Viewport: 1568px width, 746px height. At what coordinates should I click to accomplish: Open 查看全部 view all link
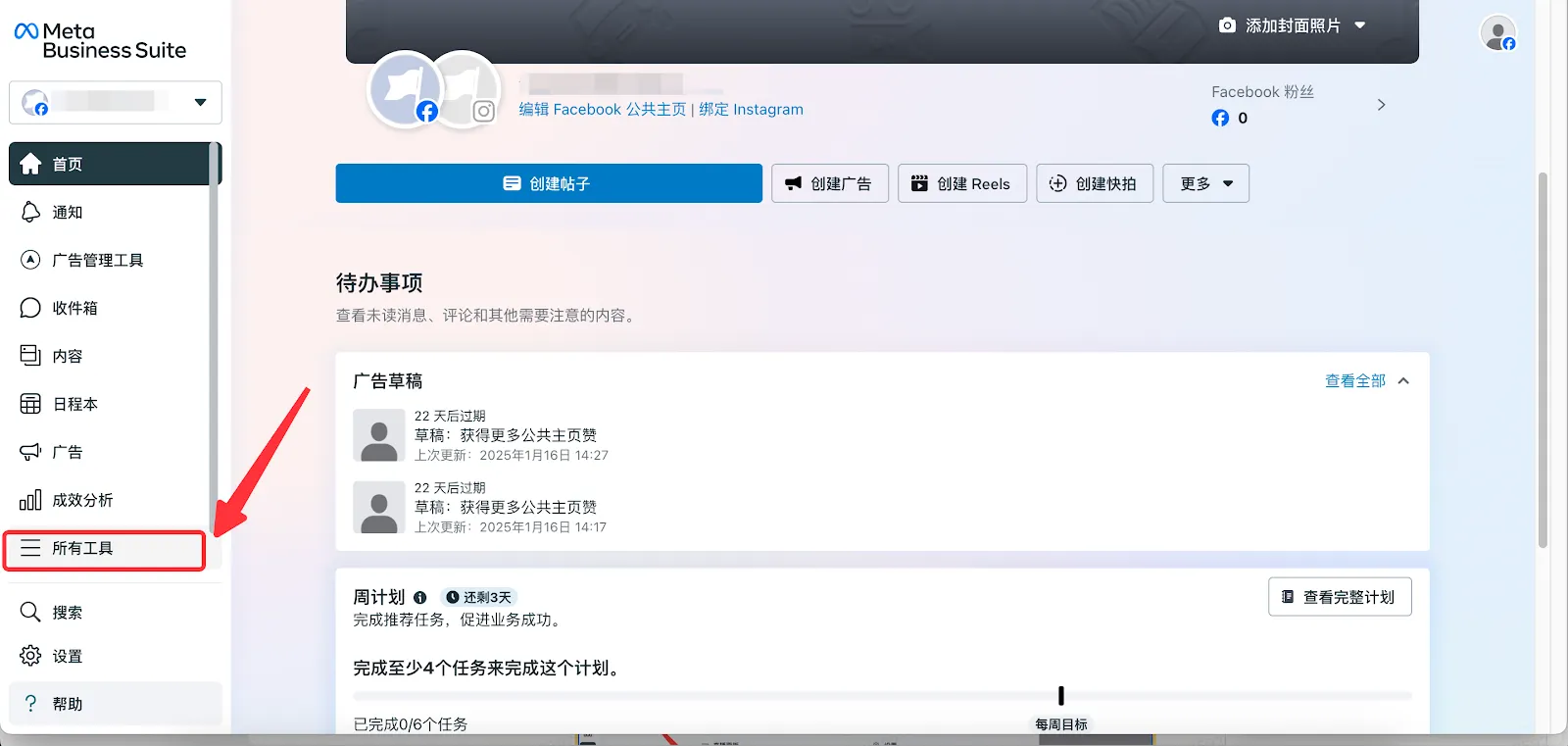pyautogui.click(x=1355, y=381)
